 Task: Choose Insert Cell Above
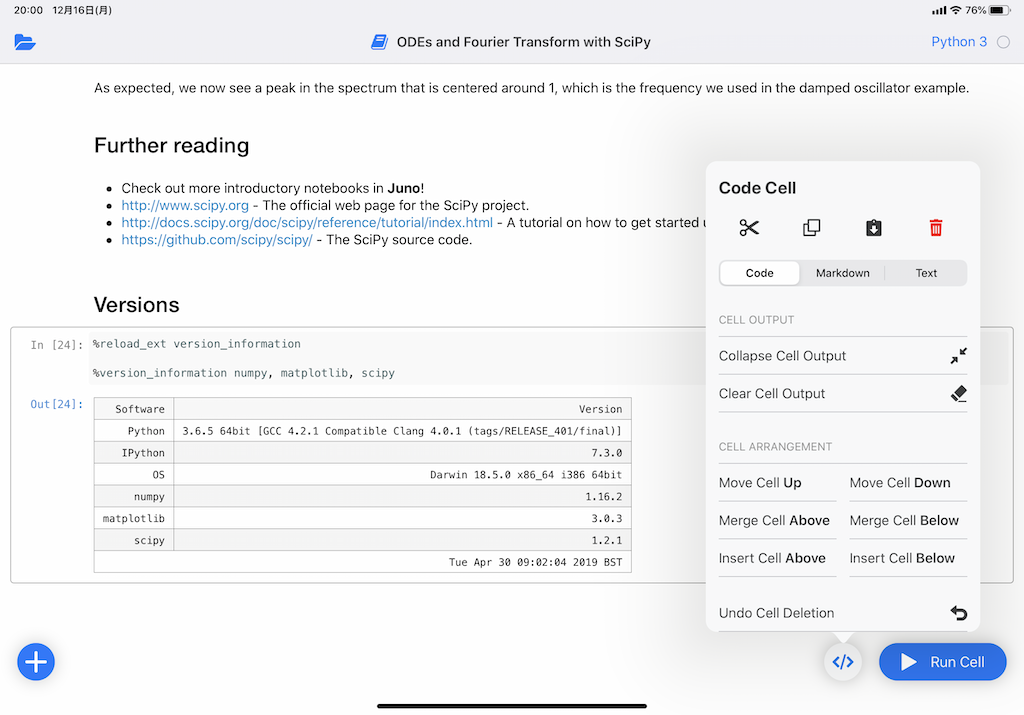pyautogui.click(x=777, y=559)
